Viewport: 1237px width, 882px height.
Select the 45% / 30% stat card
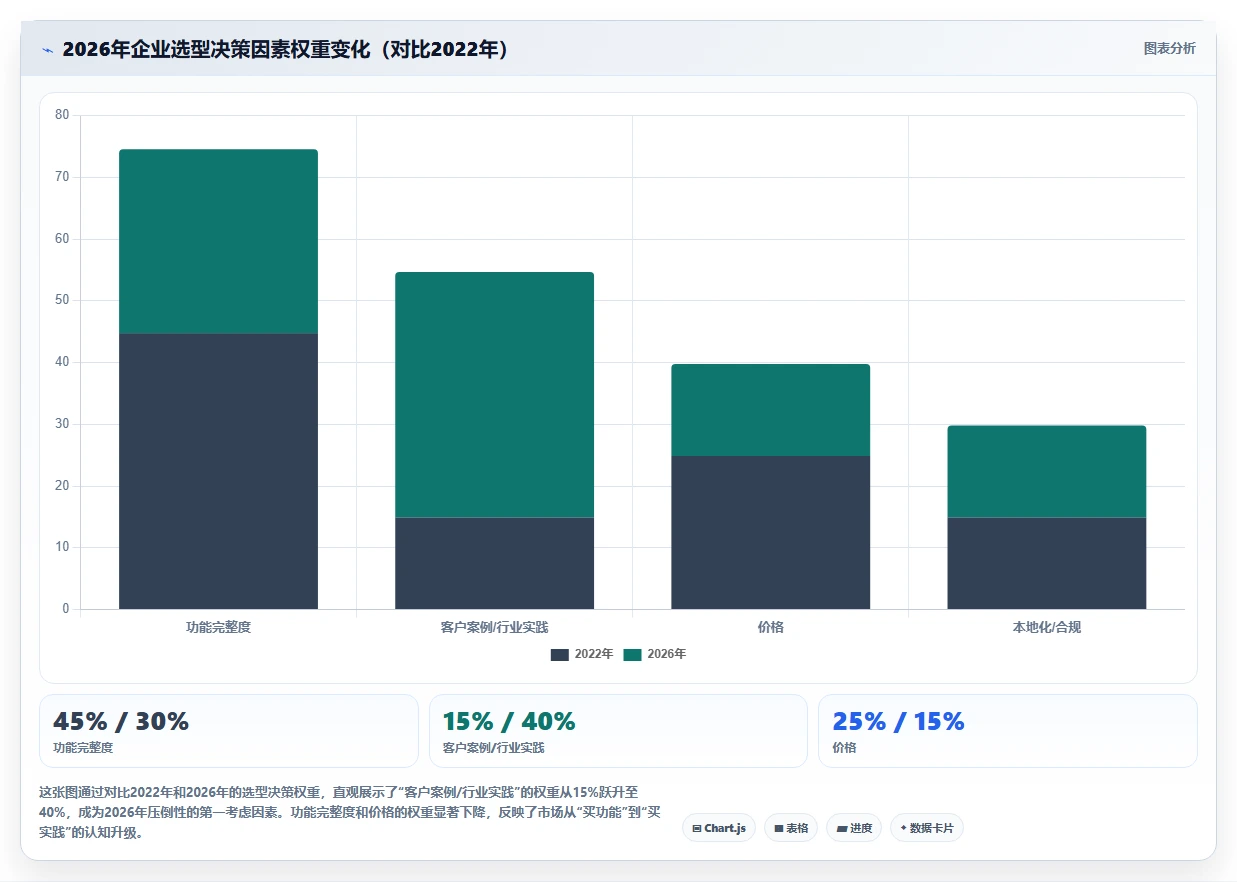point(228,731)
